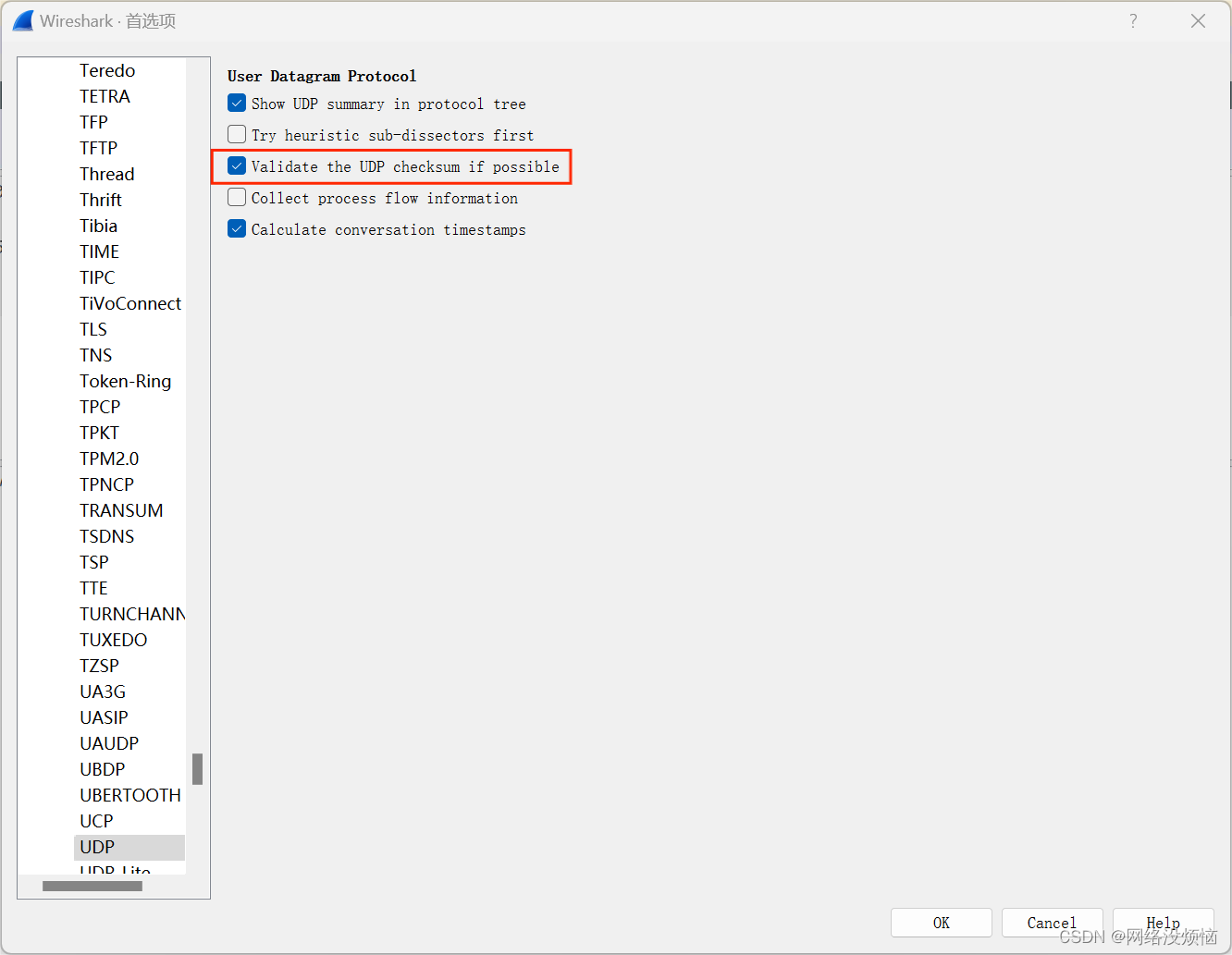Select TiVoConnect protocol in list
This screenshot has width=1232, height=955.
(130, 303)
